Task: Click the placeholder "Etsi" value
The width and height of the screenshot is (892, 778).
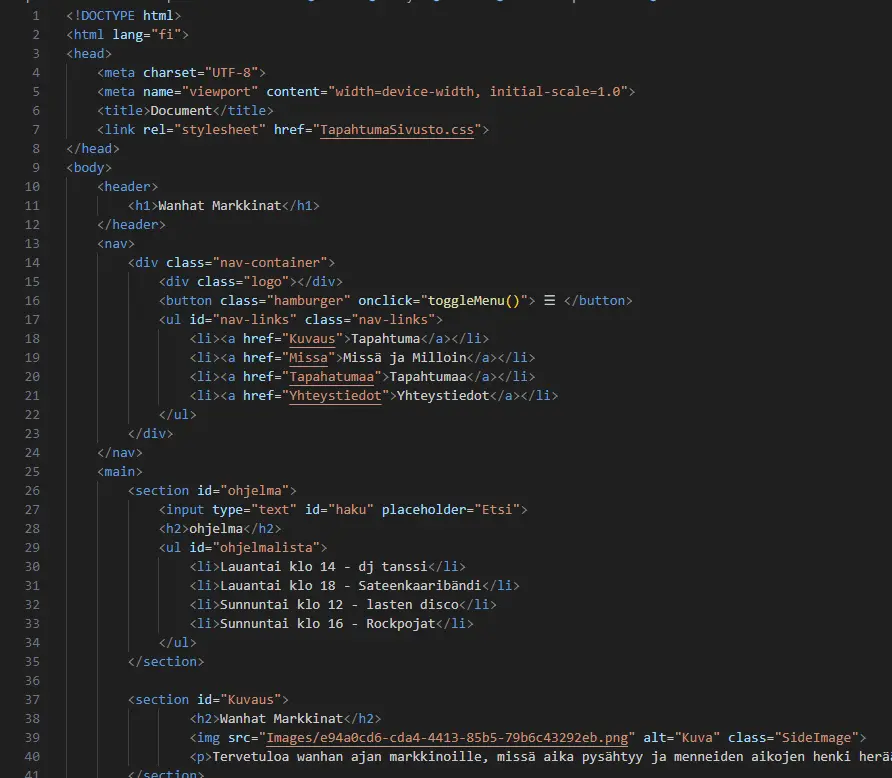Action: click(x=497, y=510)
